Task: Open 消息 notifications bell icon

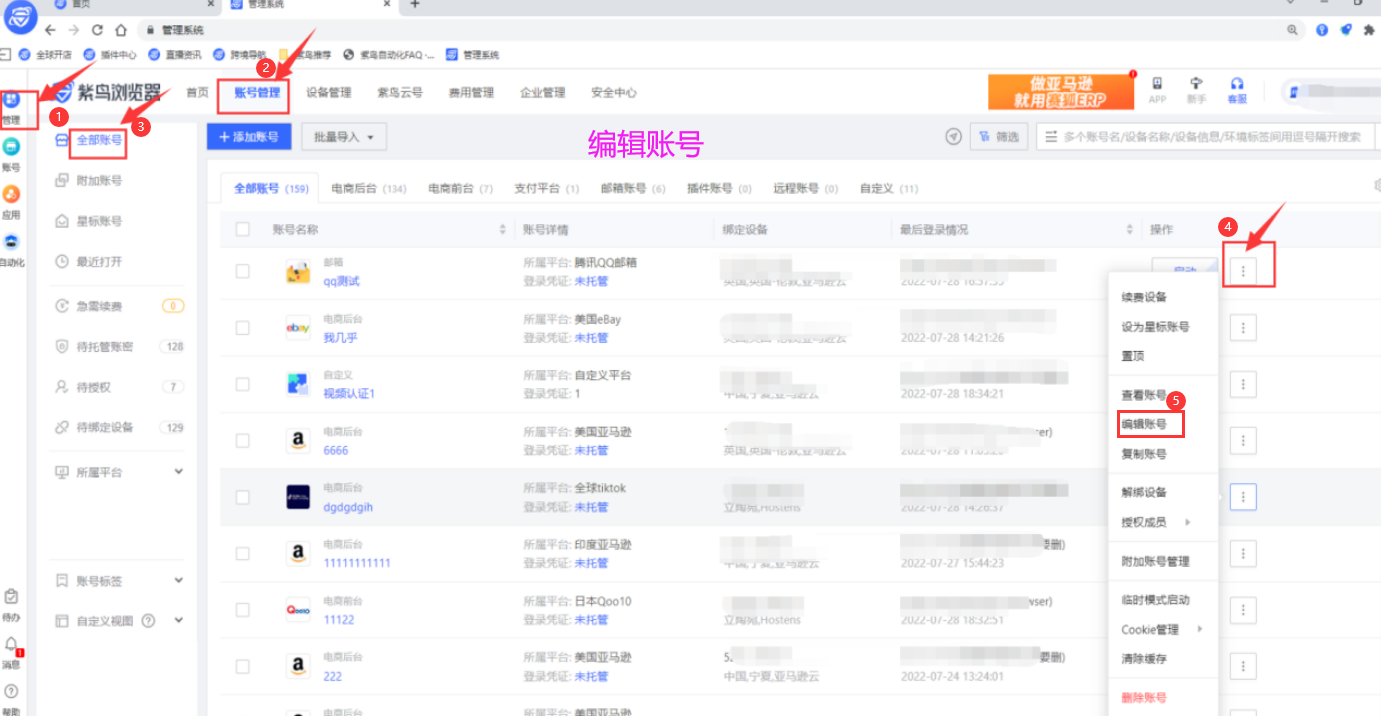Action: pos(11,645)
